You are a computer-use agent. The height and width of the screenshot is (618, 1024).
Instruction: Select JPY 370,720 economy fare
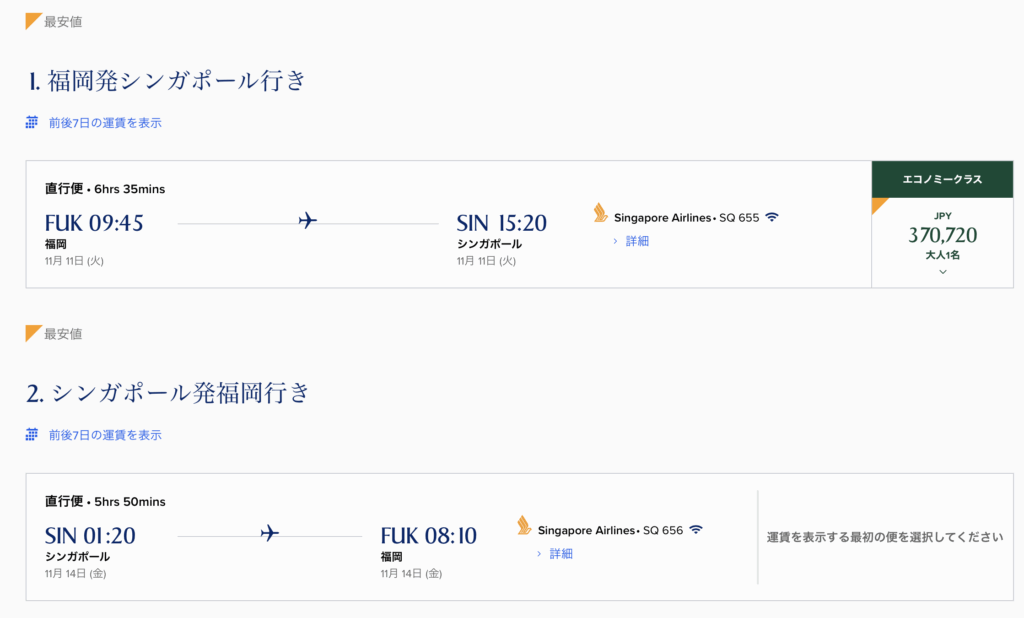pyautogui.click(x=942, y=235)
